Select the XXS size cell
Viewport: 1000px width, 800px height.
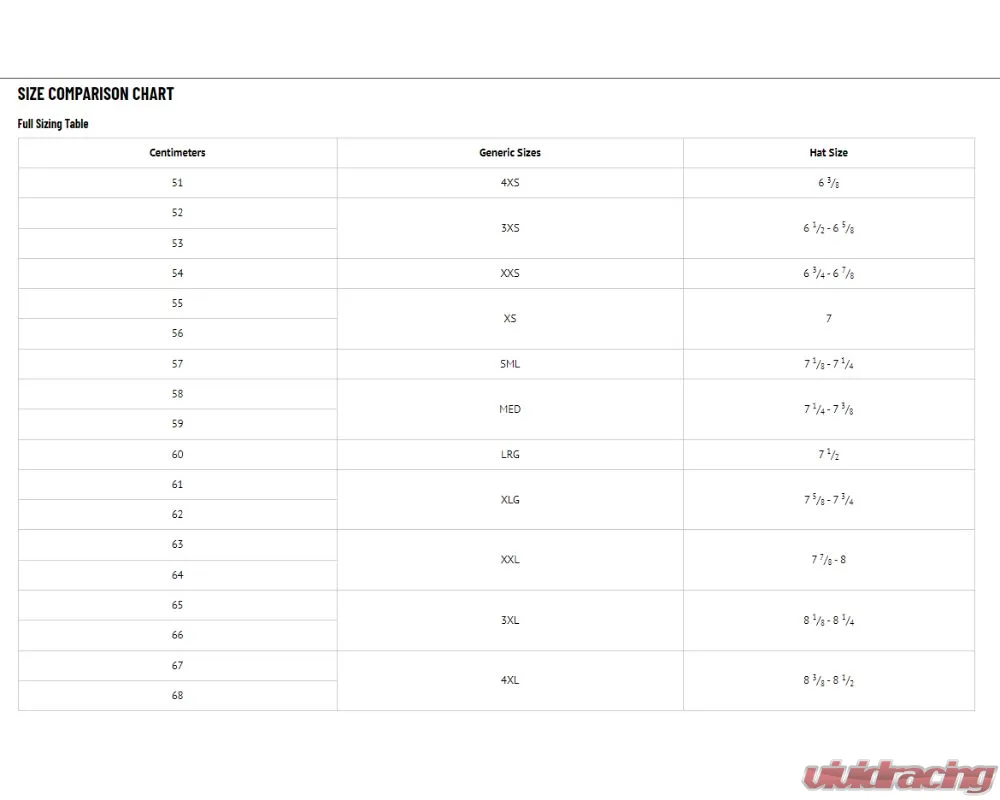(510, 273)
